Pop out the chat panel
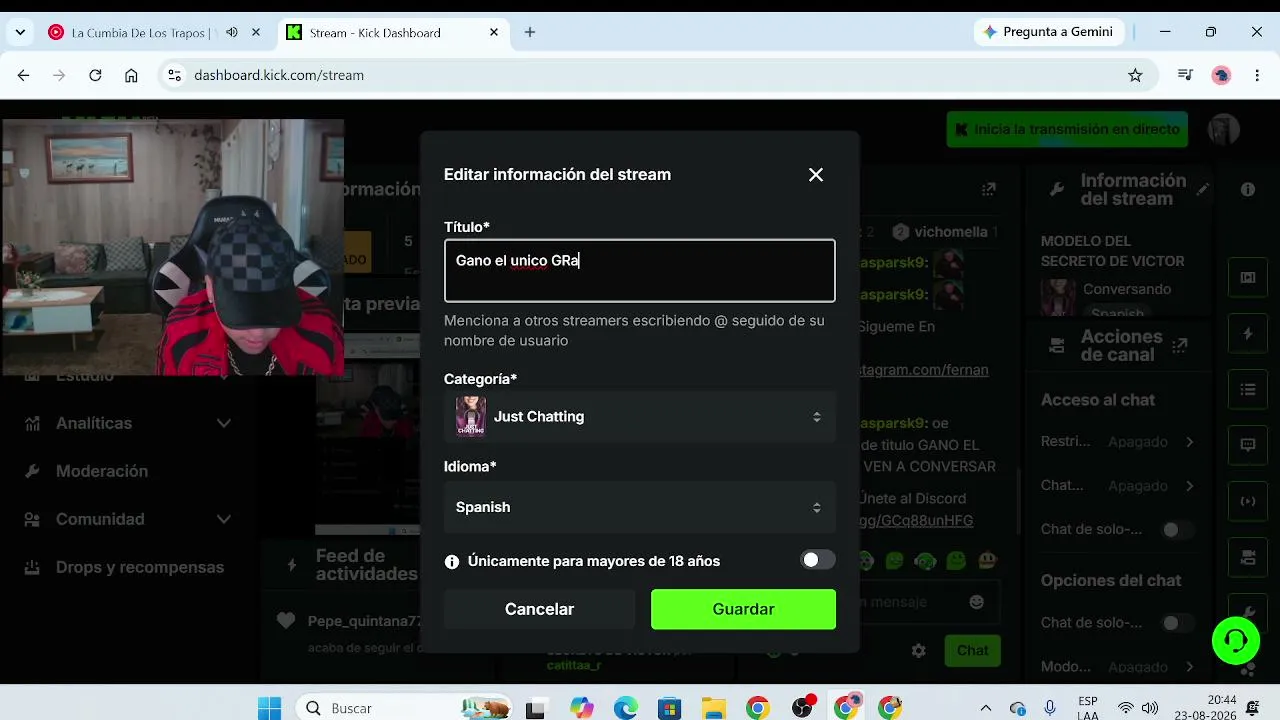This screenshot has height=720, width=1280. coord(989,189)
